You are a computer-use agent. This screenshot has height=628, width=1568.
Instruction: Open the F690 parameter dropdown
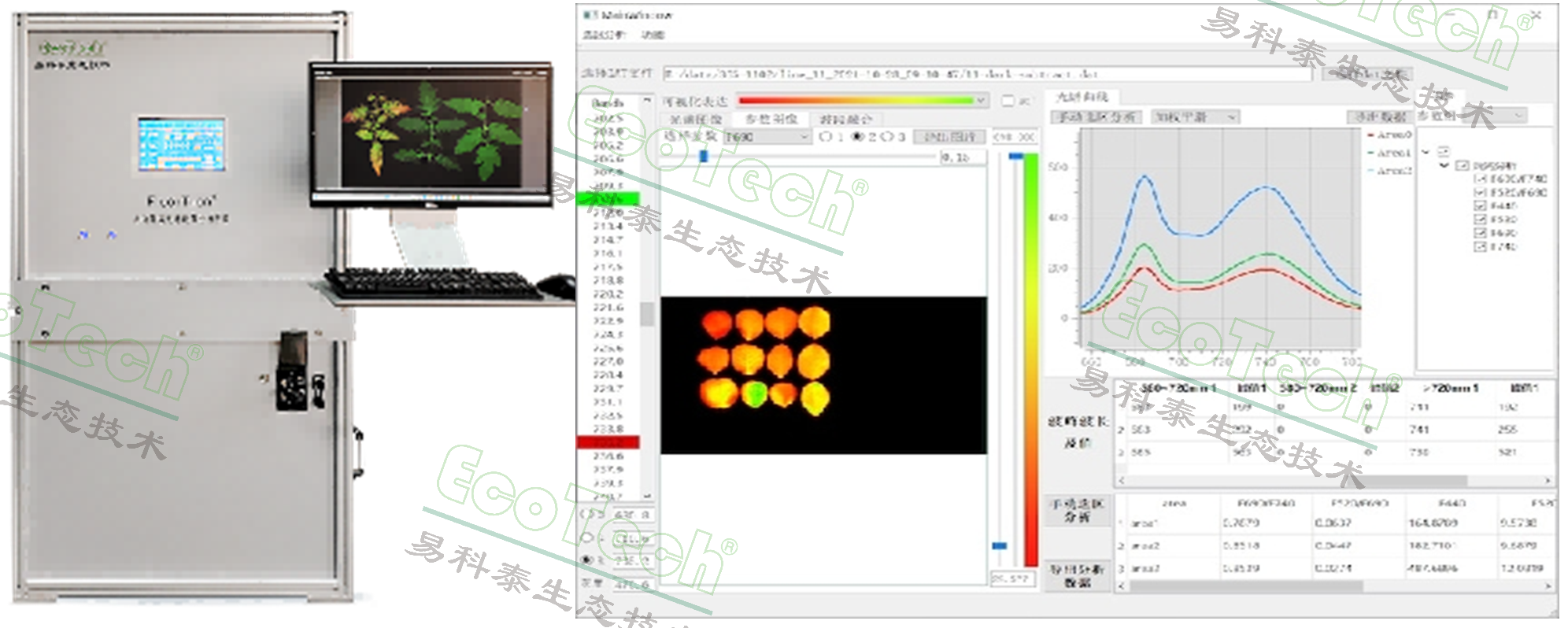coord(767,137)
